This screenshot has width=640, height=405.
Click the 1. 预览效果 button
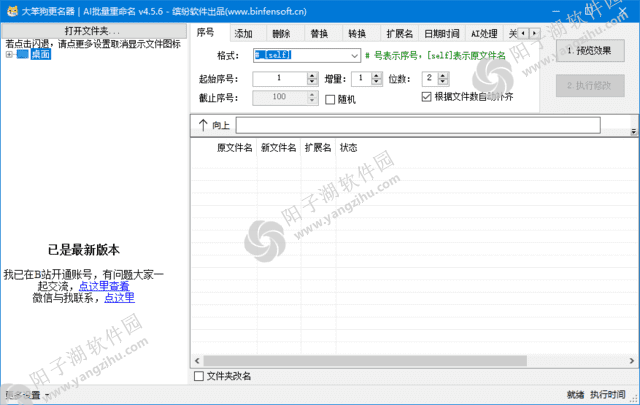(590, 51)
